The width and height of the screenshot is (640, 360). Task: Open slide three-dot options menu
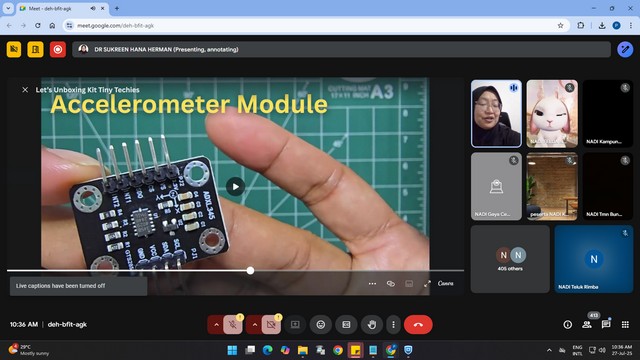[372, 283]
